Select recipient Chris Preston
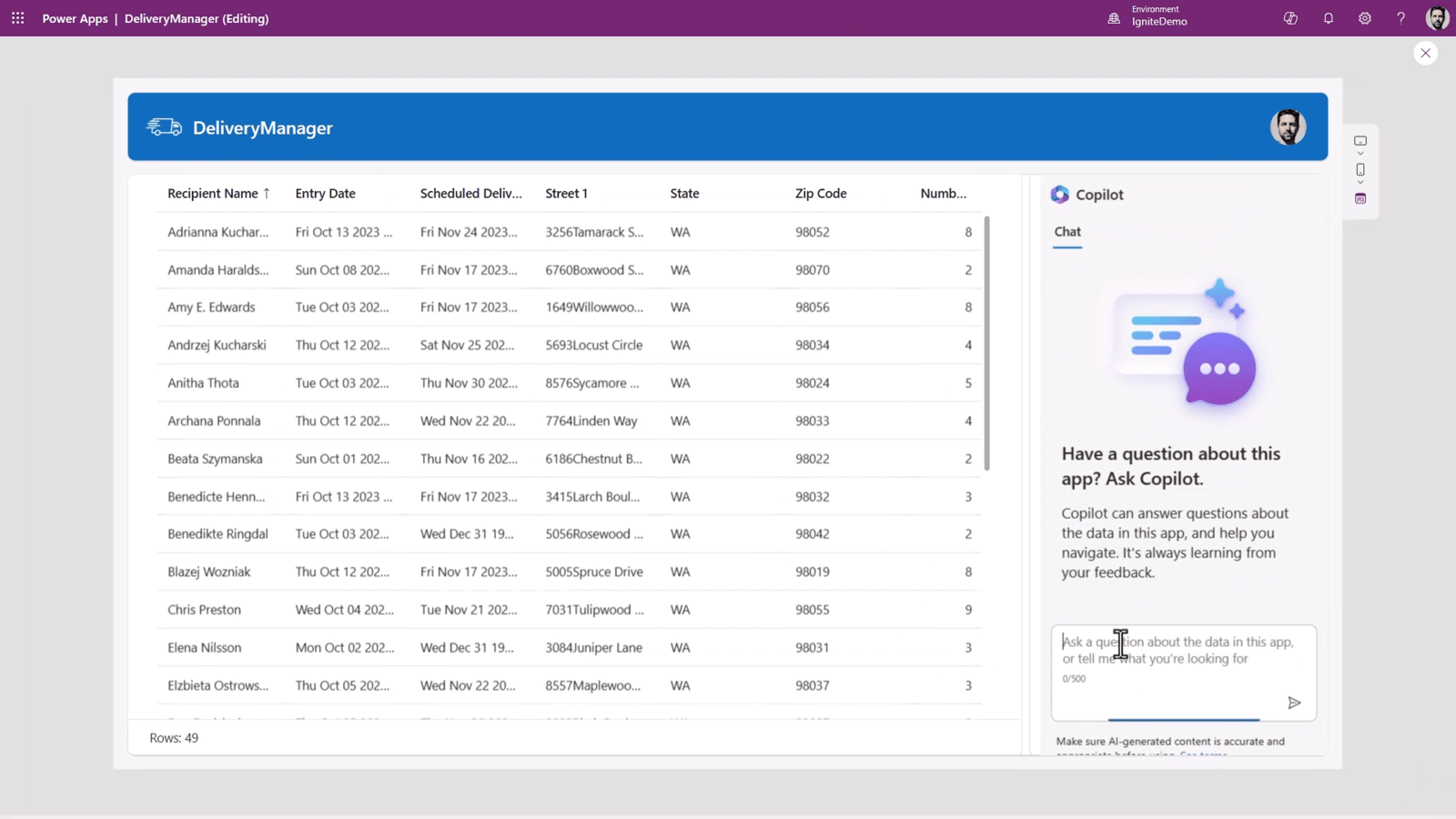This screenshot has width=1456, height=819. pyautogui.click(x=204, y=610)
